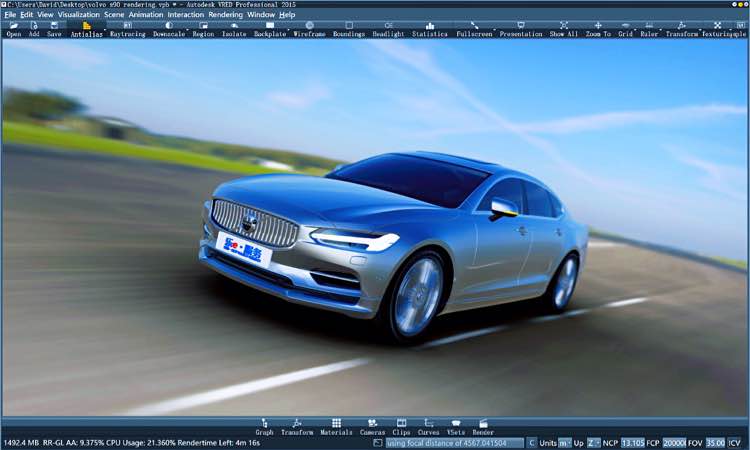Viewport: 750px width, 450px height.
Task: Open the Units dropdown in status bar
Action: (x=565, y=443)
